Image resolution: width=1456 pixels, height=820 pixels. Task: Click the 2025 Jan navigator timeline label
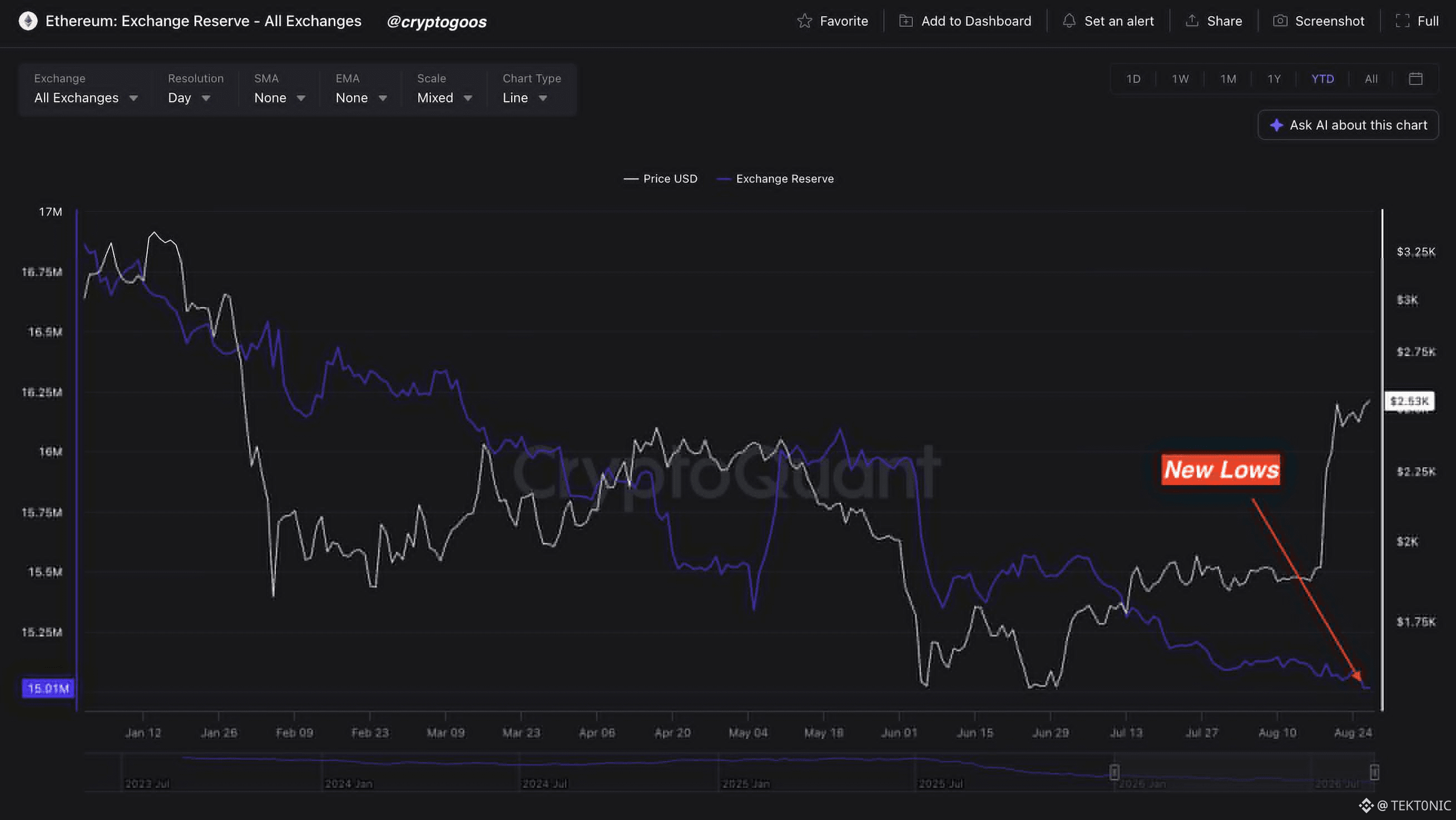tap(746, 784)
